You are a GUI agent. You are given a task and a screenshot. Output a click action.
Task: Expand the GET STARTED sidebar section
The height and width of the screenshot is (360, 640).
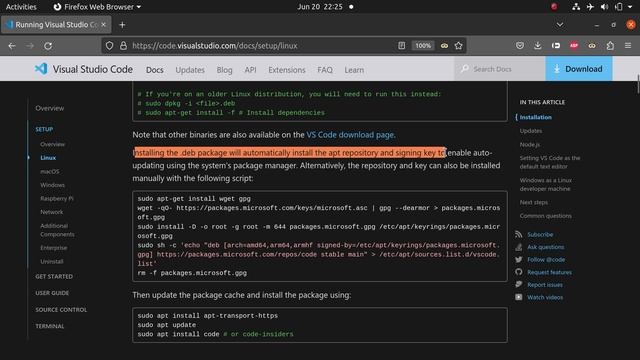tap(54, 276)
